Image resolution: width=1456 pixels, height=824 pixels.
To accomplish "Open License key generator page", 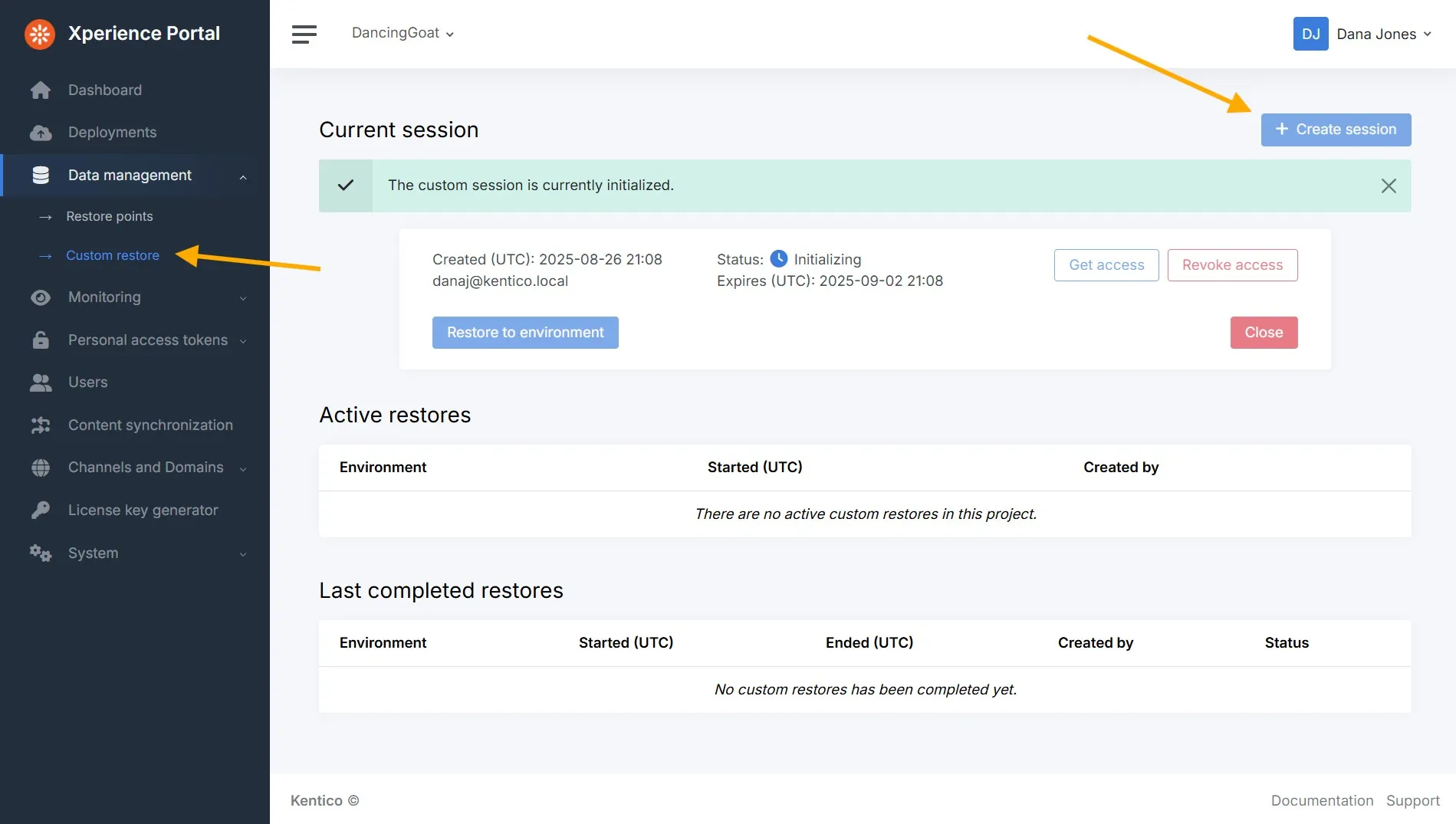I will point(143,510).
